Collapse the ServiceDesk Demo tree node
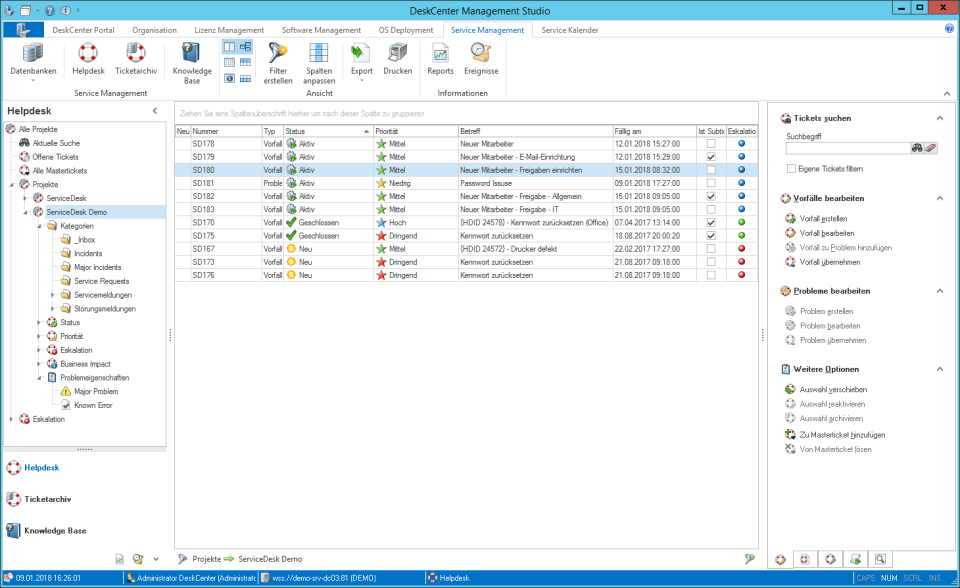 click(x=26, y=212)
